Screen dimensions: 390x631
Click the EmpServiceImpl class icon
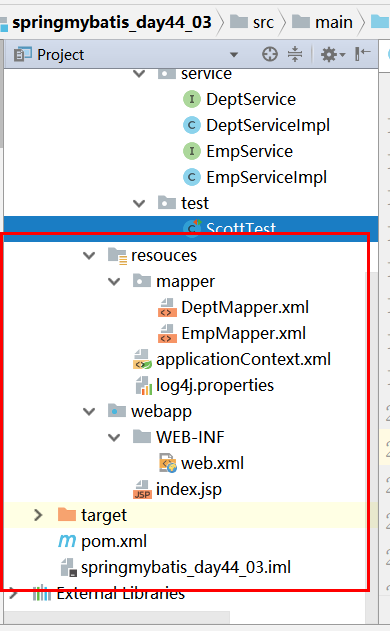[x=192, y=177]
